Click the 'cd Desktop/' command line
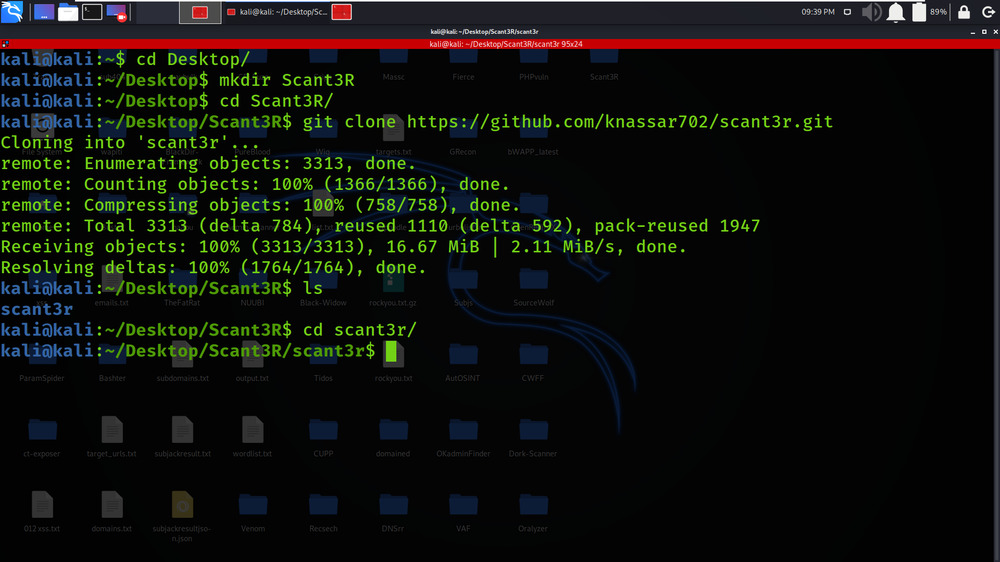The width and height of the screenshot is (1000, 562). (193, 59)
